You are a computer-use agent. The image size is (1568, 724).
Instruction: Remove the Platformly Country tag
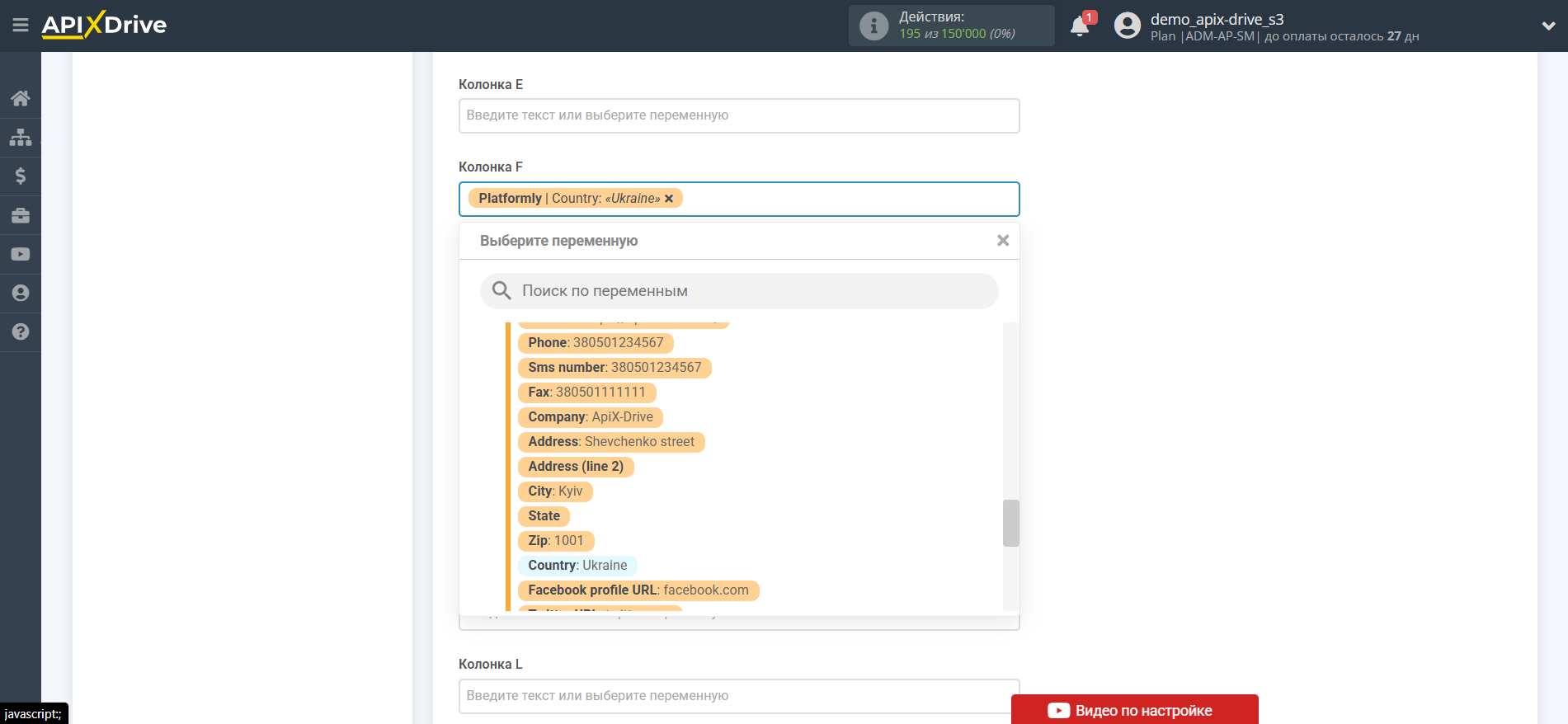[x=669, y=199]
